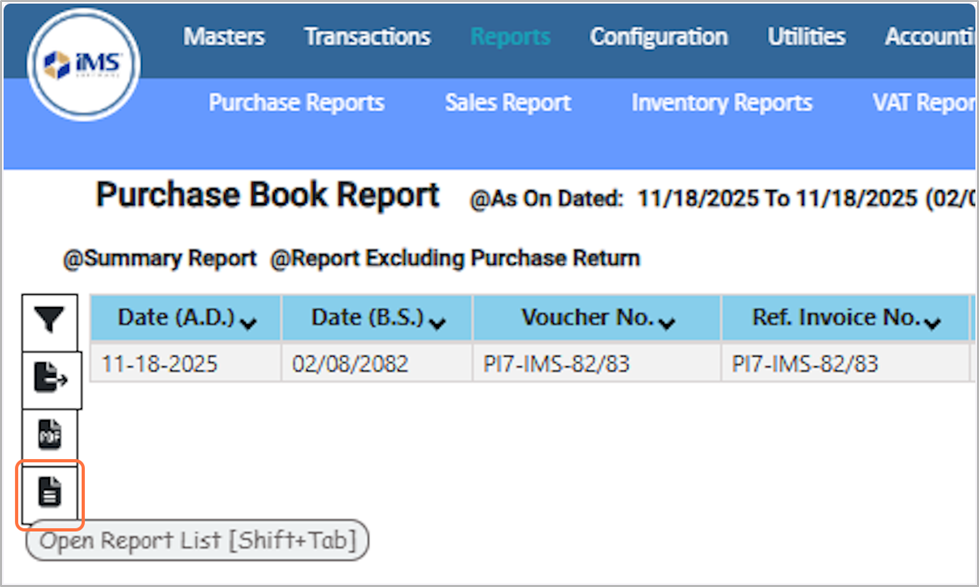
Task: Expand the Date (B.S.) column dropdown arrow
Action: click(x=437, y=322)
